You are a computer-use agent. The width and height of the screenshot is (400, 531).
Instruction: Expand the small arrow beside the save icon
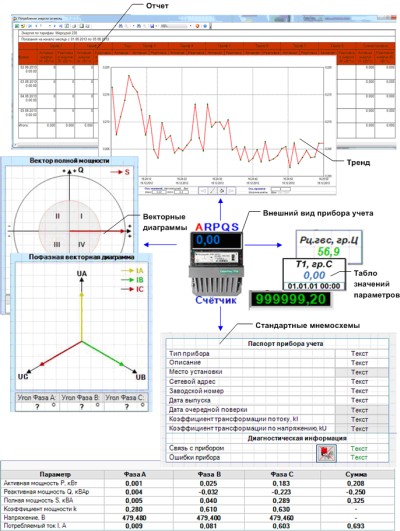coord(156,26)
